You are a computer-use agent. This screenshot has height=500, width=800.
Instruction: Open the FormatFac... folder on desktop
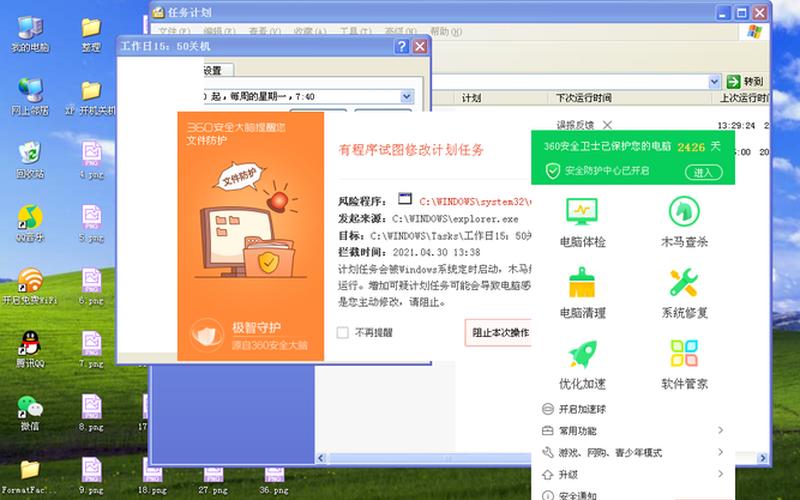30,476
